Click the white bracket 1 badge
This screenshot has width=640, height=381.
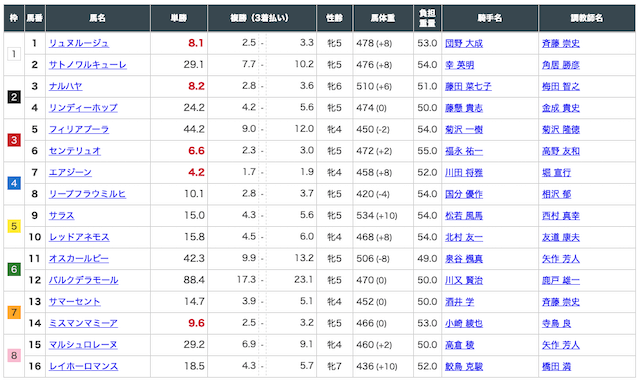pos(14,54)
